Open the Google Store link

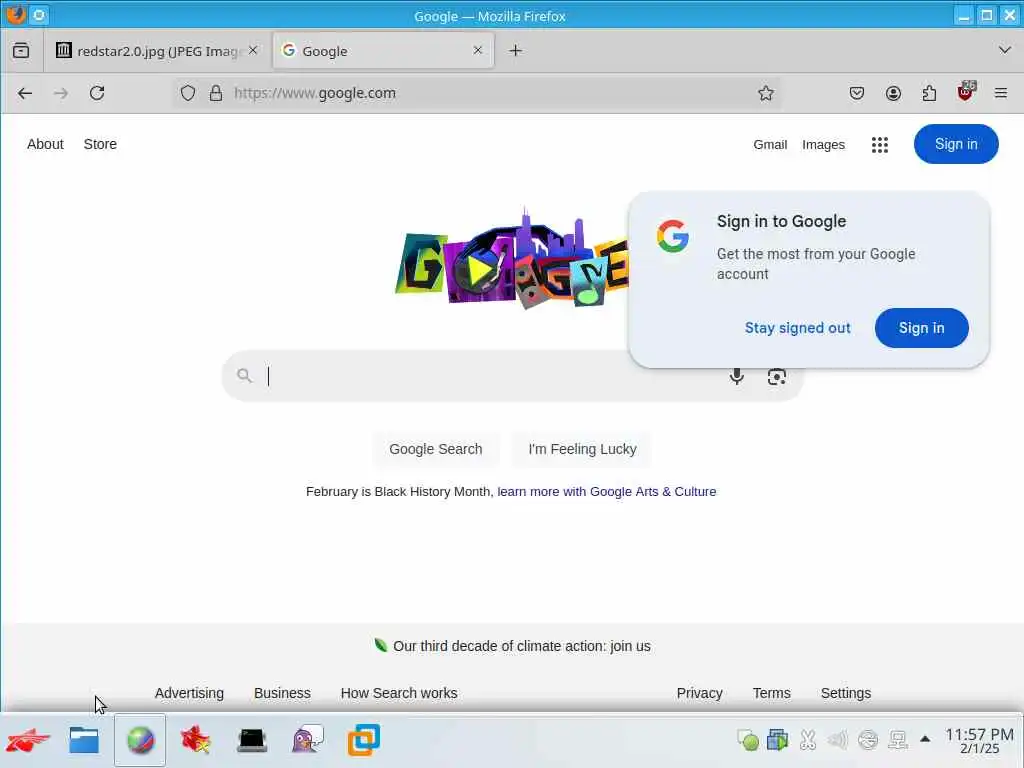tap(100, 144)
